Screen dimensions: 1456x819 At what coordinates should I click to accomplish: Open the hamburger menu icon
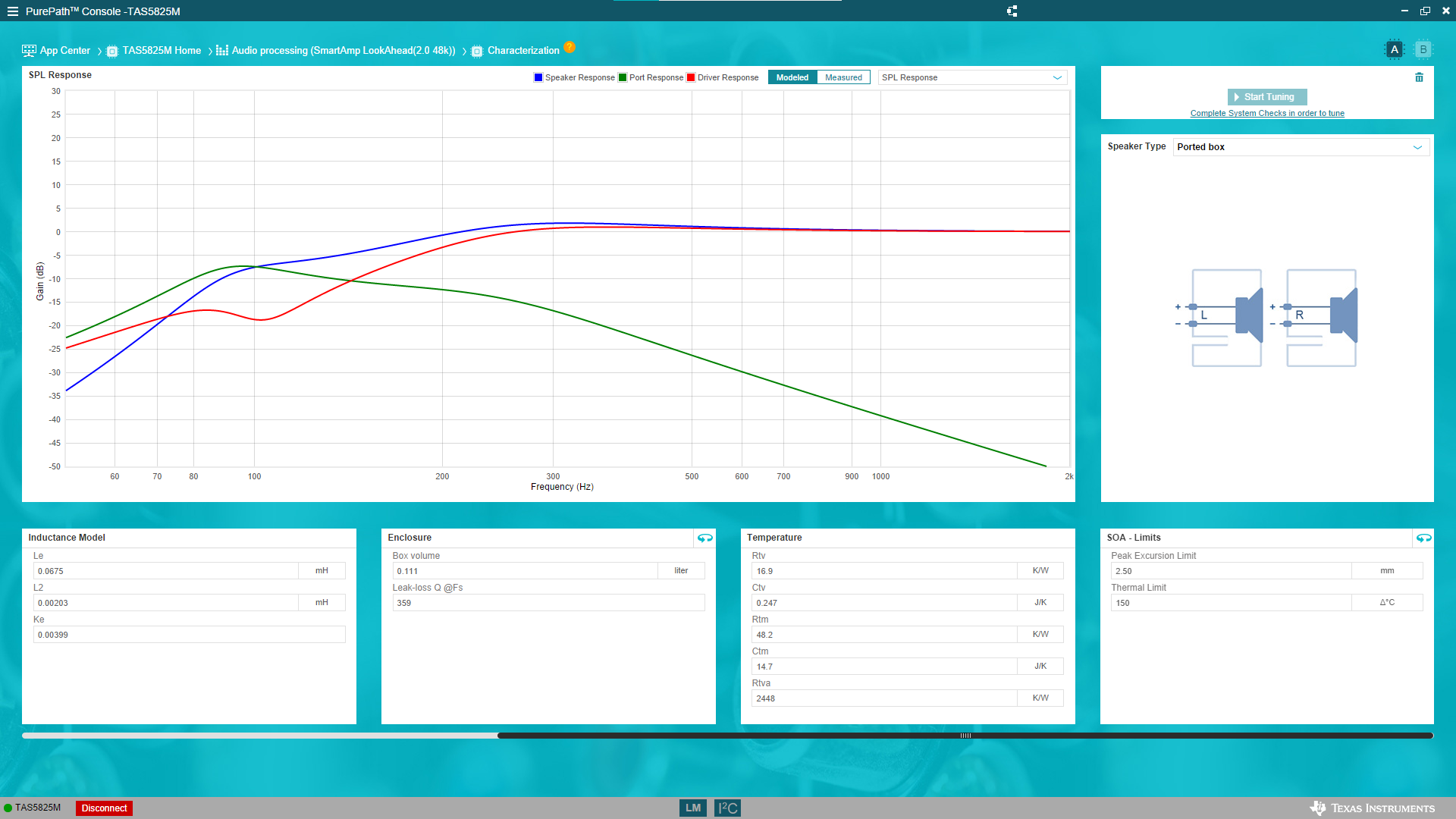click(12, 11)
